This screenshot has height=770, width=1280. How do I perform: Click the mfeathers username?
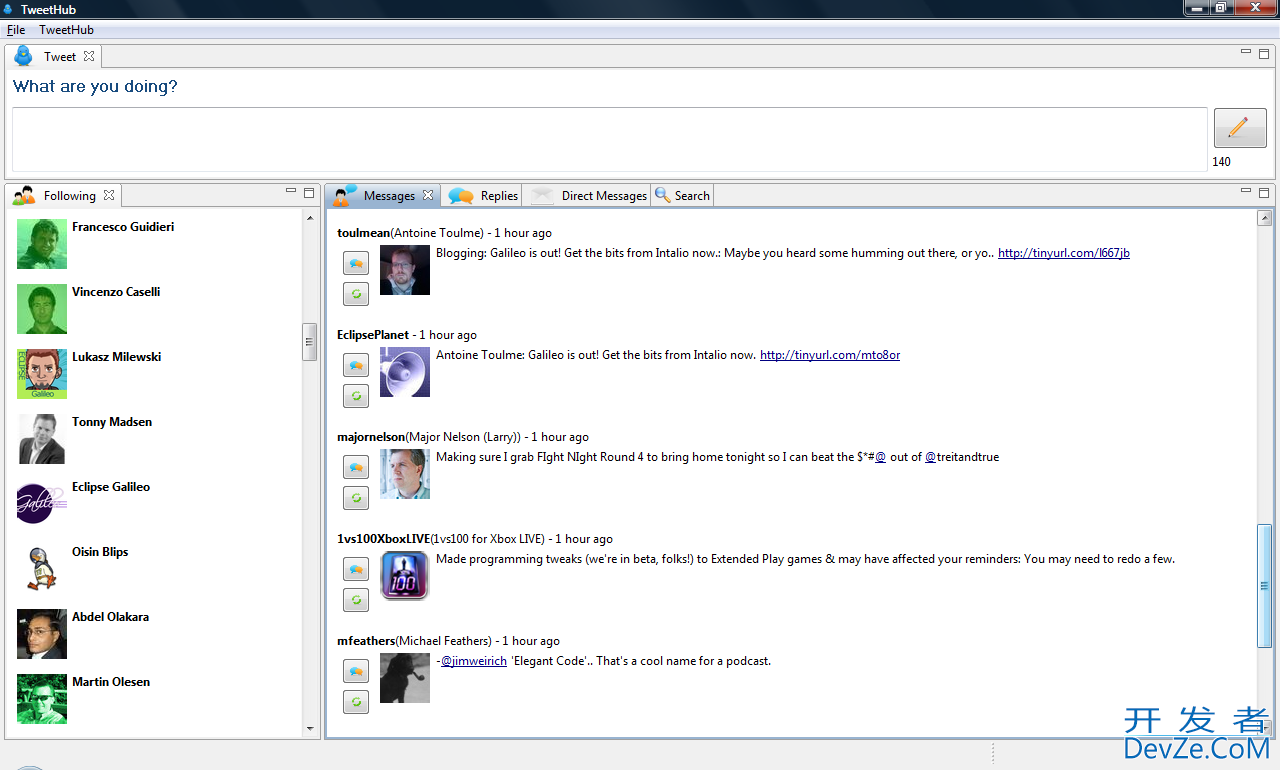[x=366, y=641]
